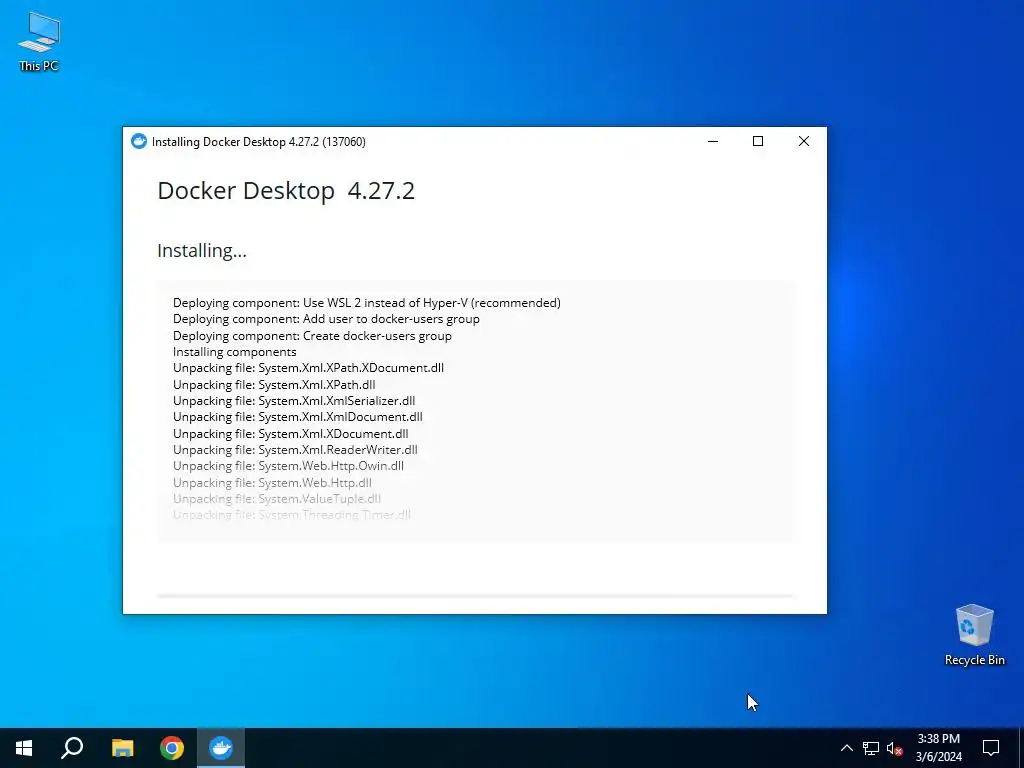
Task: Open the notification center icon
Action: click(x=991, y=748)
